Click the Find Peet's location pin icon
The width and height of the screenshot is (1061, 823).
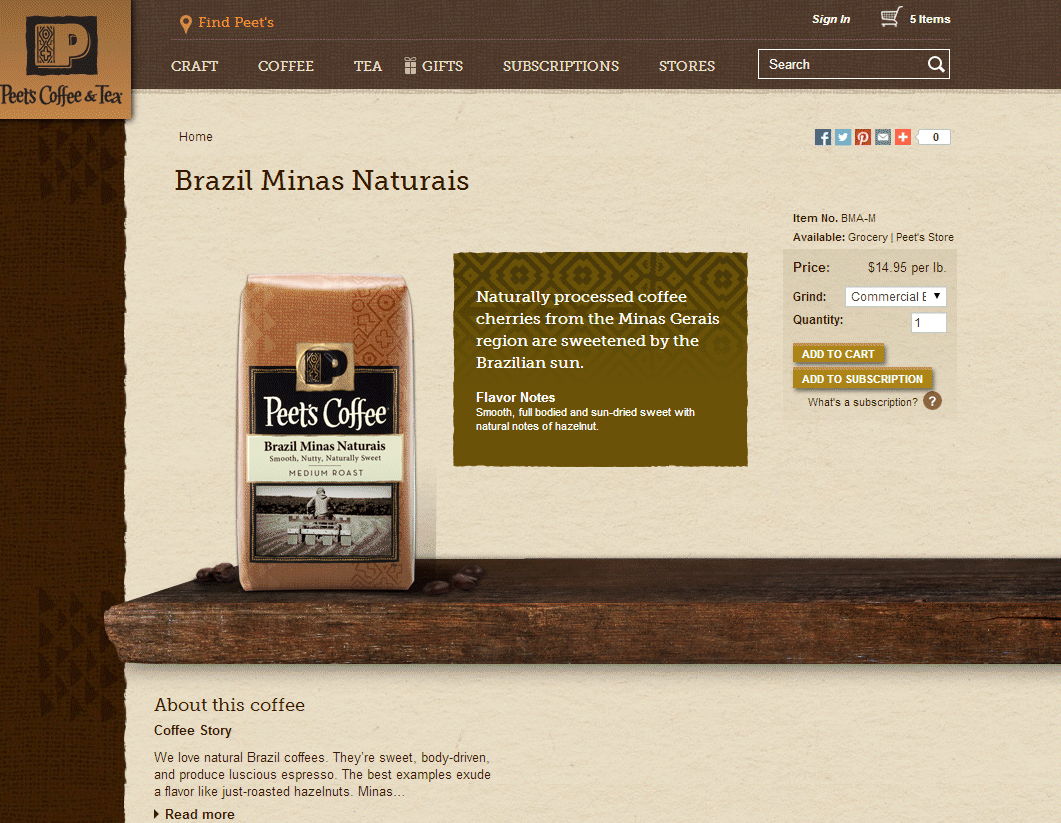[x=185, y=24]
